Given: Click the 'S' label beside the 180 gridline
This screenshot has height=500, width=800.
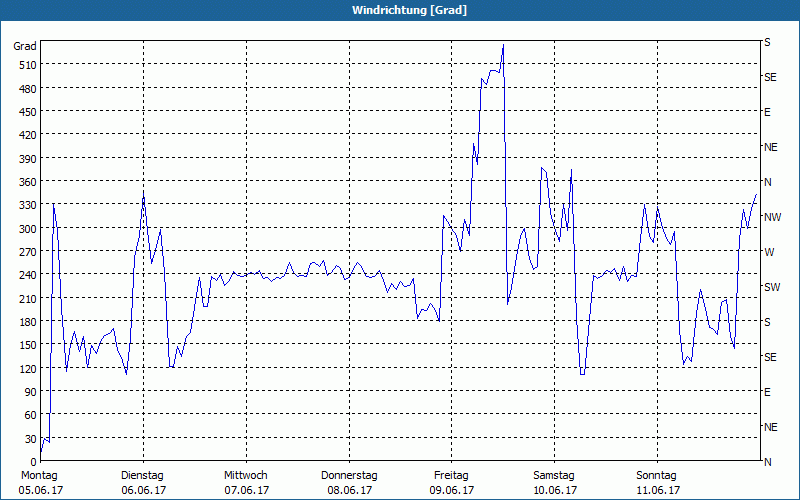Looking at the screenshot, I should [767, 322].
